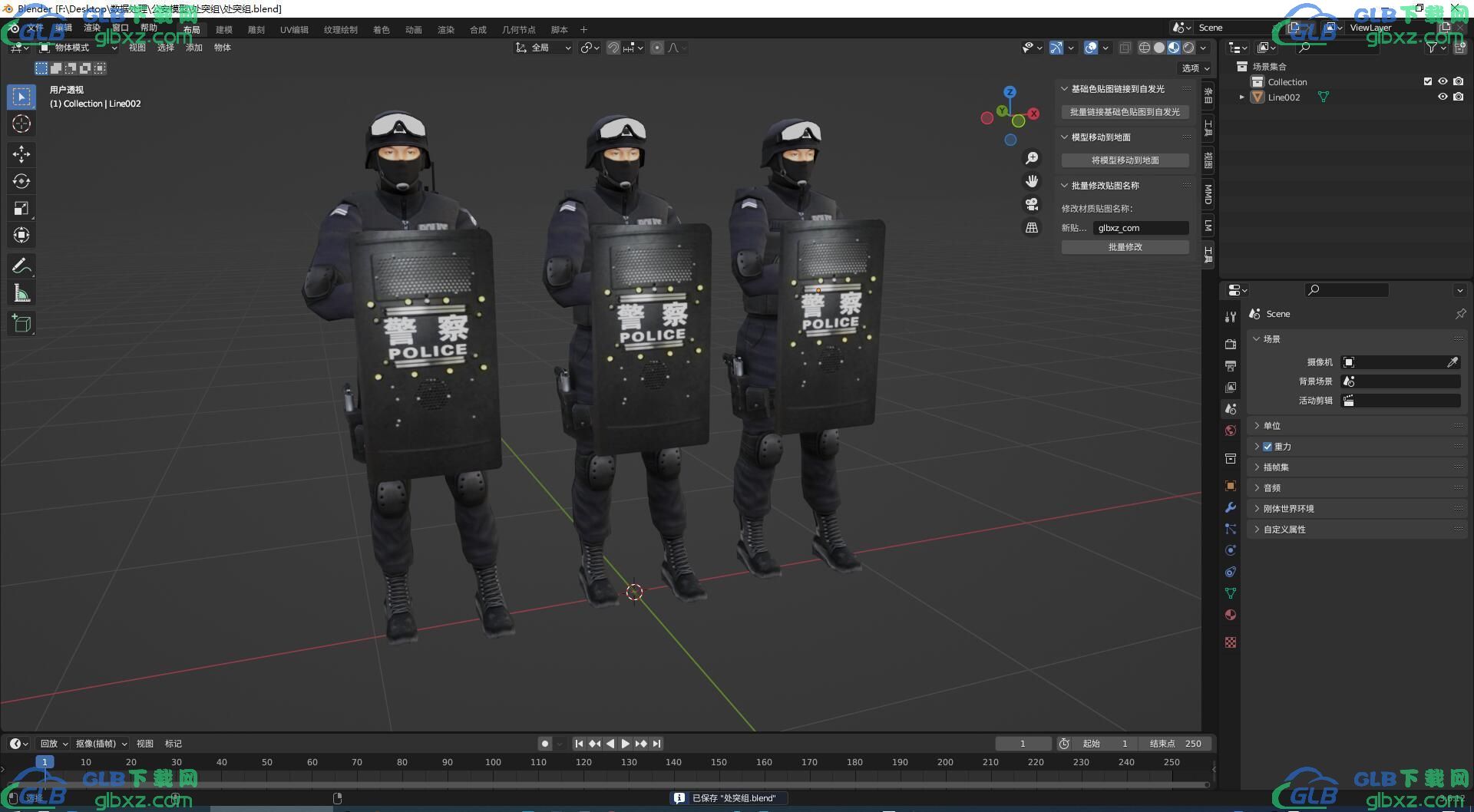Select the Scale tool

pos(21,208)
